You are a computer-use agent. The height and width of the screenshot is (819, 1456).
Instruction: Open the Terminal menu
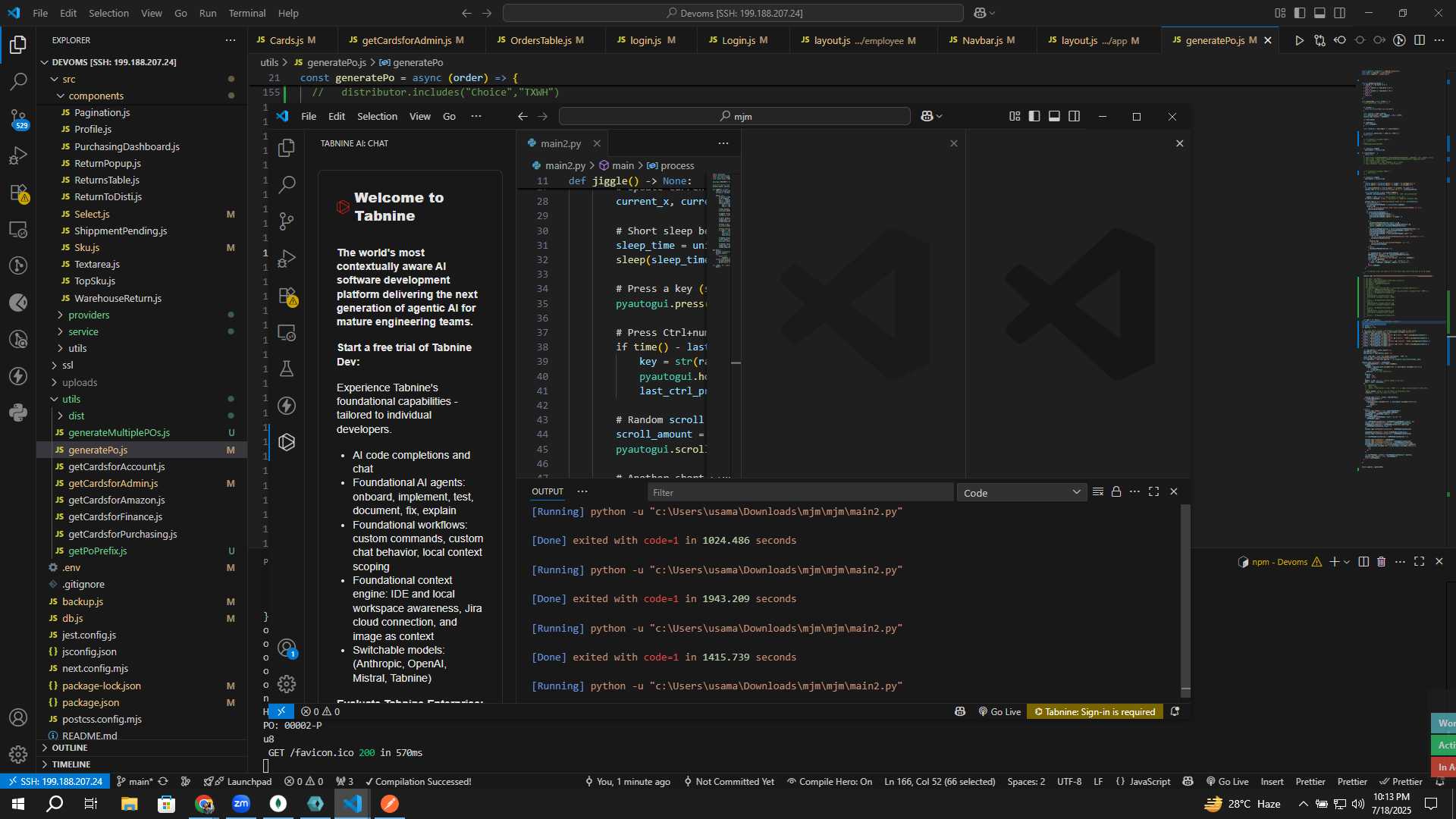[x=247, y=13]
